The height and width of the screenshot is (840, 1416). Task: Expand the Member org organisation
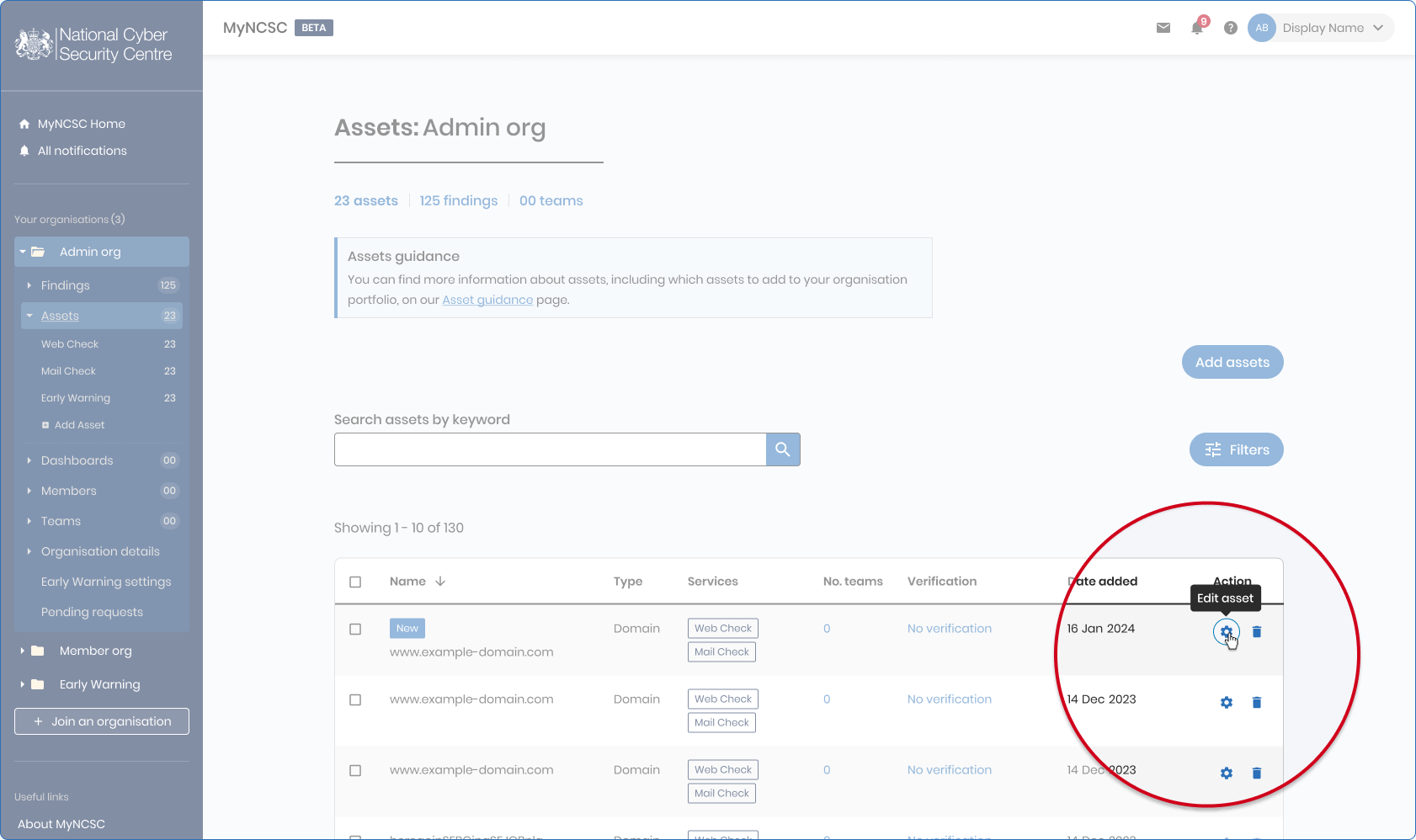pyautogui.click(x=22, y=651)
